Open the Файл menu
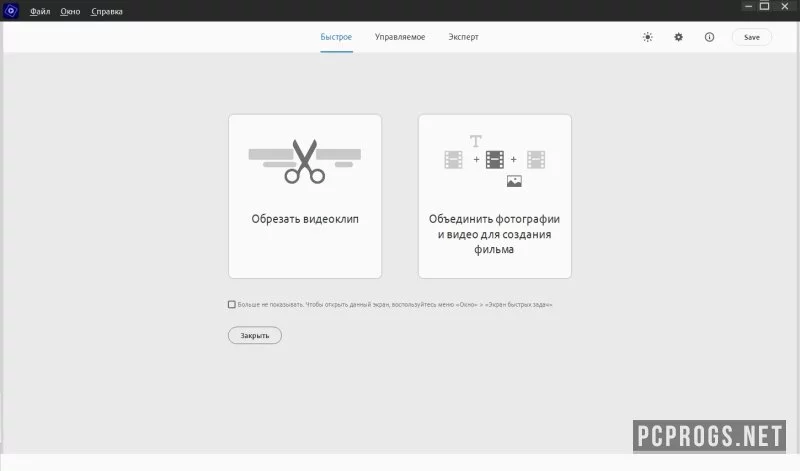This screenshot has height=471, width=800. pos(40,11)
